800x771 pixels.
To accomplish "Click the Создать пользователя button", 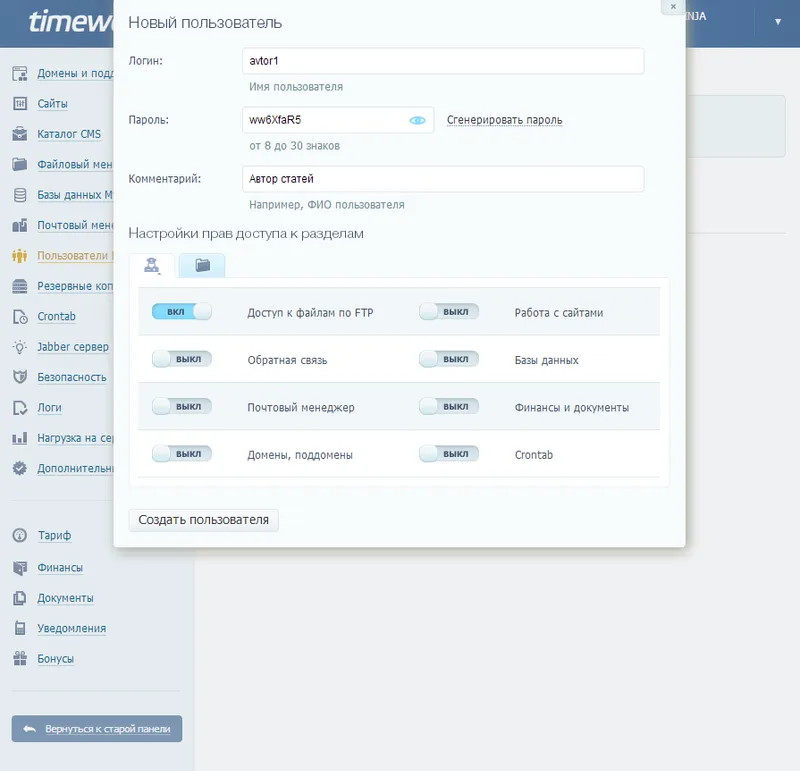I will 204,520.
